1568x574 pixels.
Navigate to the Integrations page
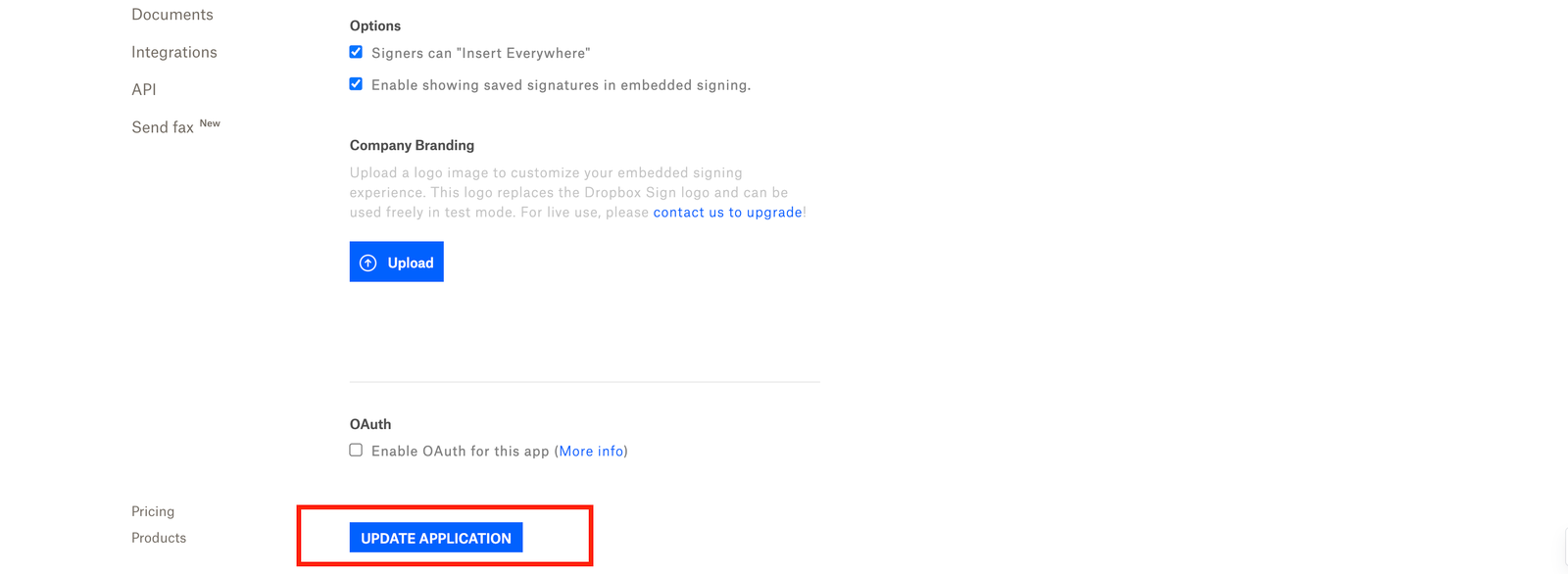coord(174,52)
